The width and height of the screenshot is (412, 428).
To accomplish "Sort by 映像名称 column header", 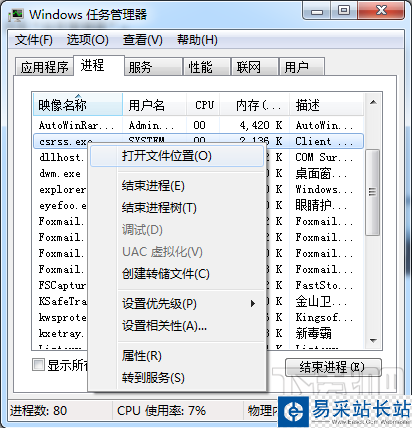I will point(78,105).
